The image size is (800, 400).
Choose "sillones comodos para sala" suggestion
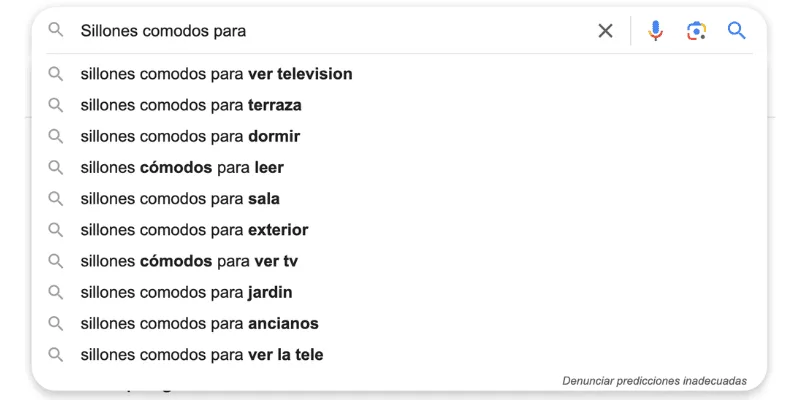click(180, 198)
